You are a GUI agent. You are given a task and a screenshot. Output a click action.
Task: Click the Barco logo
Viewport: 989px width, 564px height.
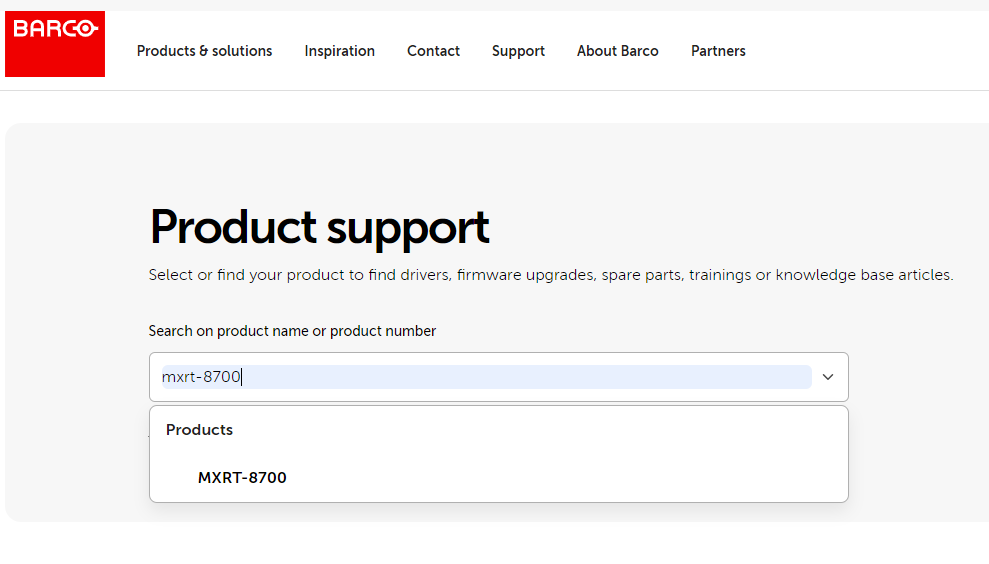pos(55,44)
